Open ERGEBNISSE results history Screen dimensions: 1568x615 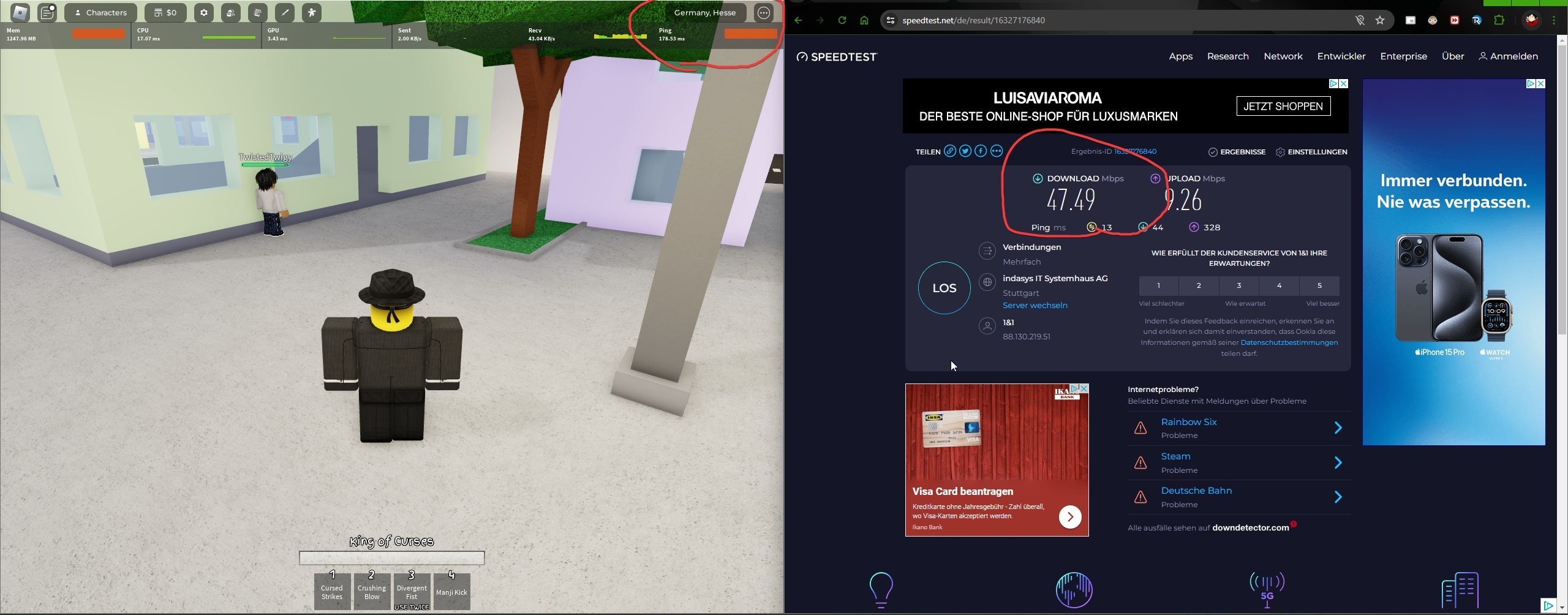(1237, 152)
